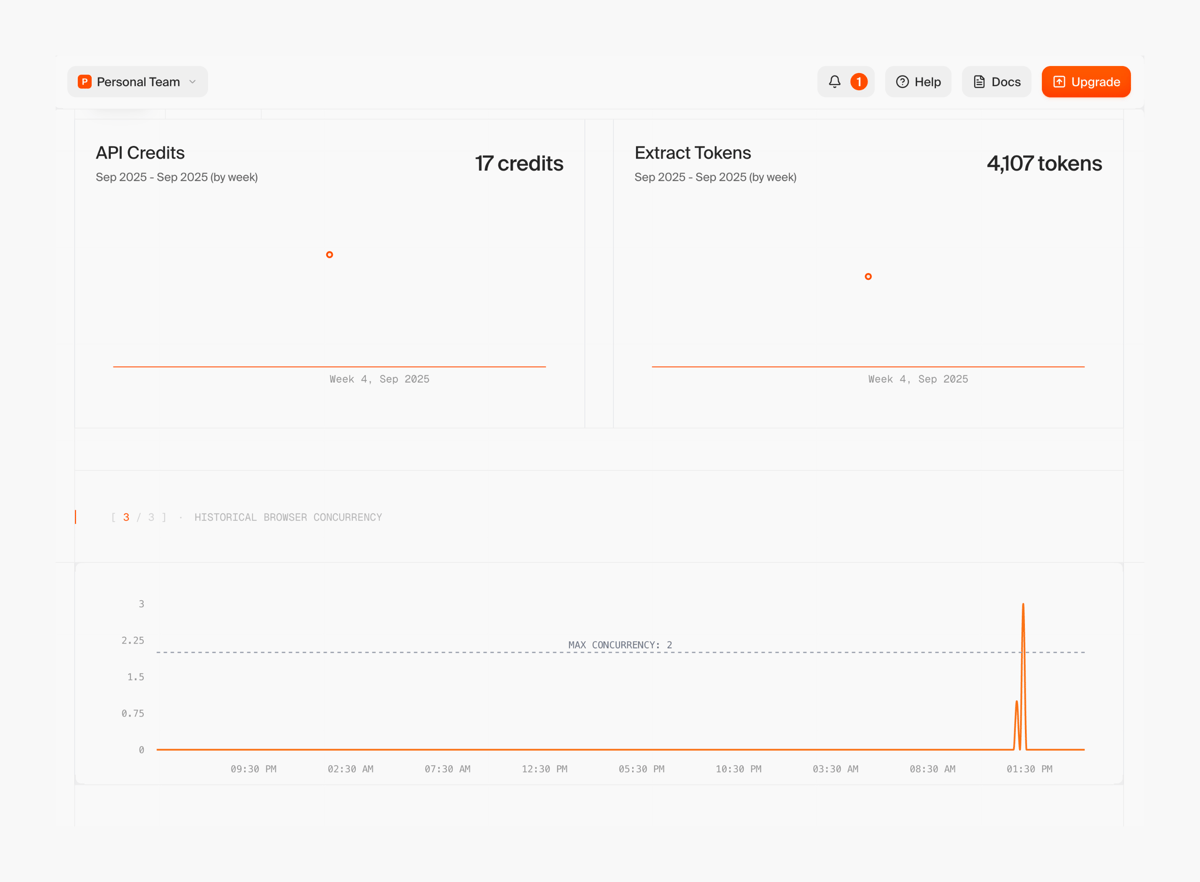Image resolution: width=1200 pixels, height=882 pixels.
Task: Expand the Personal Team dropdown
Action: [x=137, y=81]
